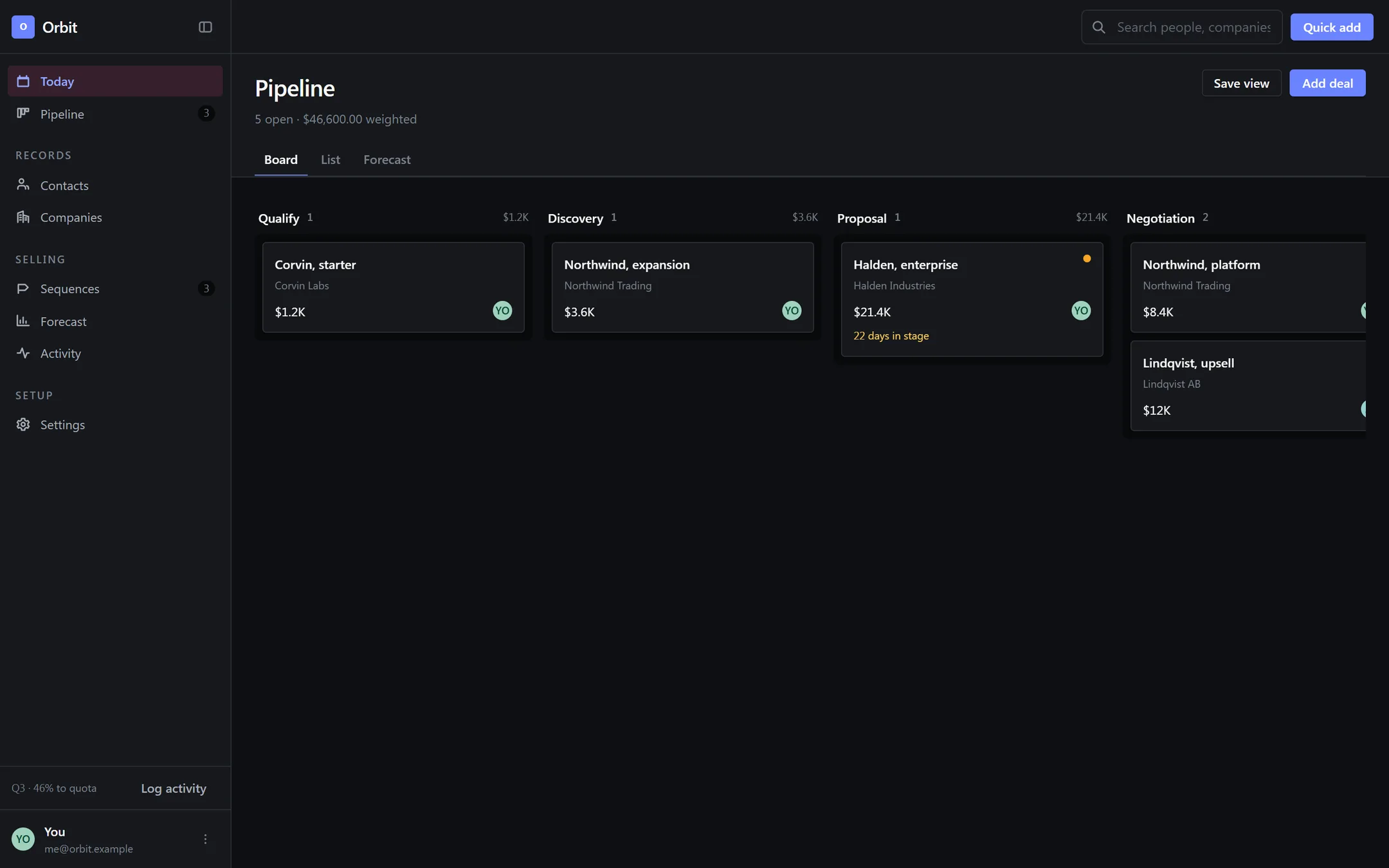Click the magnifier icon in search box
The width and height of the screenshot is (1389, 868).
pyautogui.click(x=1099, y=27)
